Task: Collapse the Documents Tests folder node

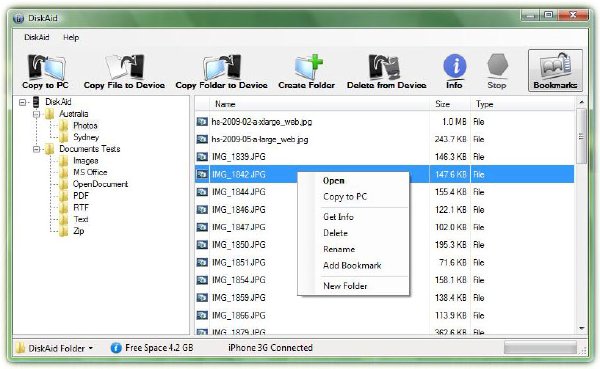Action: click(x=36, y=149)
